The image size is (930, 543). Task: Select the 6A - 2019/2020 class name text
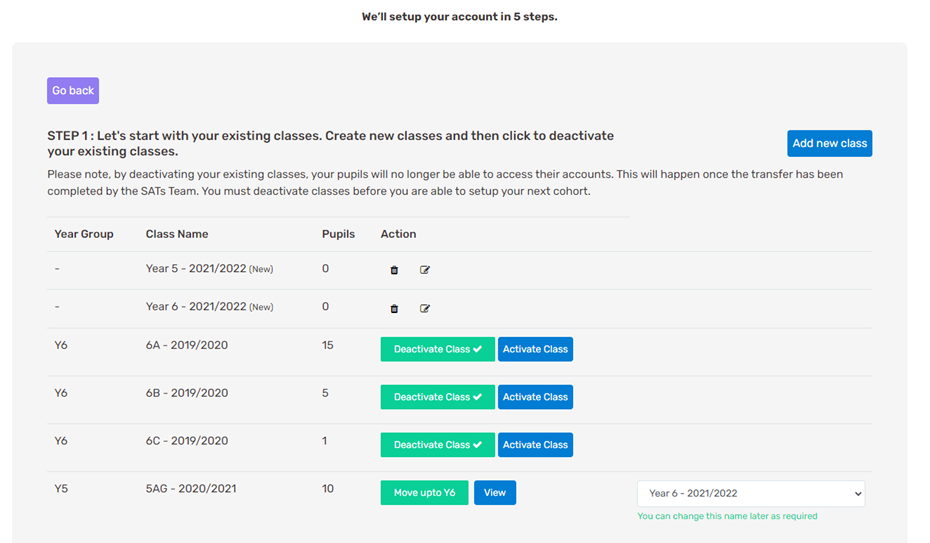pos(187,345)
